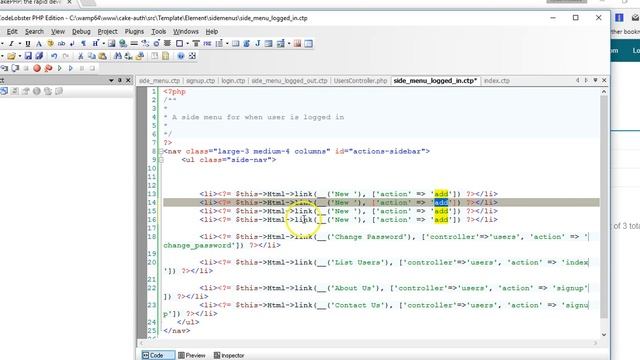The width and height of the screenshot is (640, 360).
Task: Cut selection with scissors icon
Action: (x=80, y=56)
